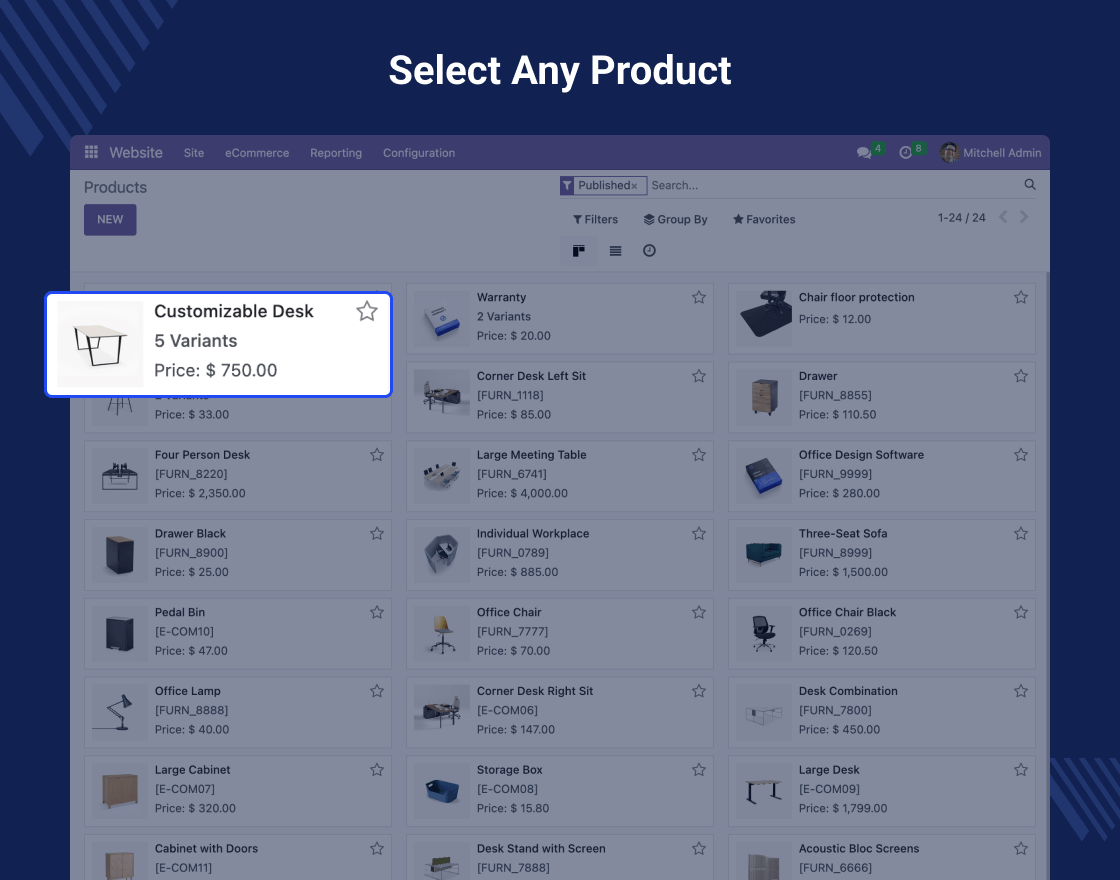The width and height of the screenshot is (1120, 880).
Task: Click the Acoustic Bloc Screens name
Action: pyautogui.click(x=859, y=849)
